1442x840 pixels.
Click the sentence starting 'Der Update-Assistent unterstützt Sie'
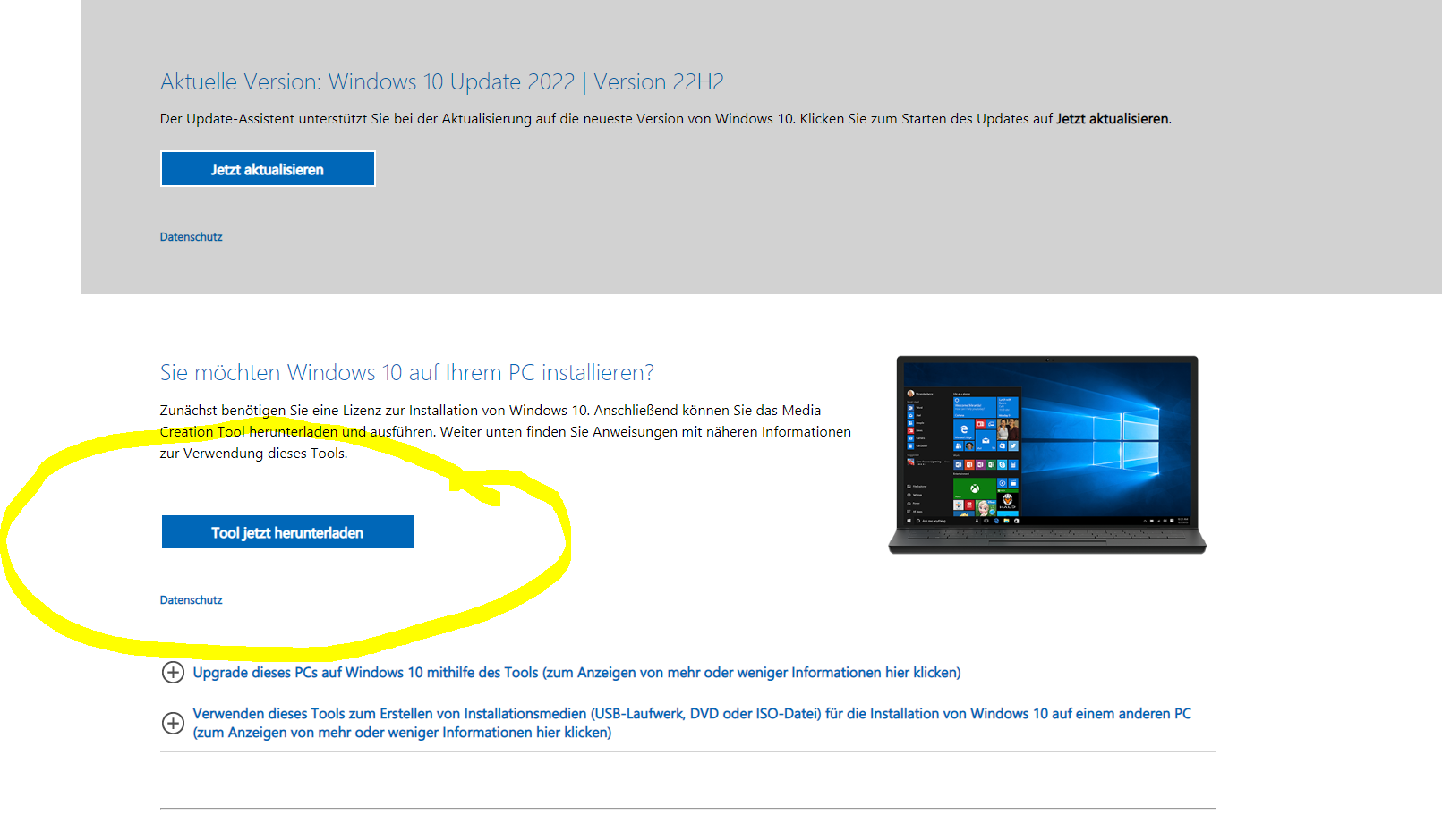[x=666, y=119]
